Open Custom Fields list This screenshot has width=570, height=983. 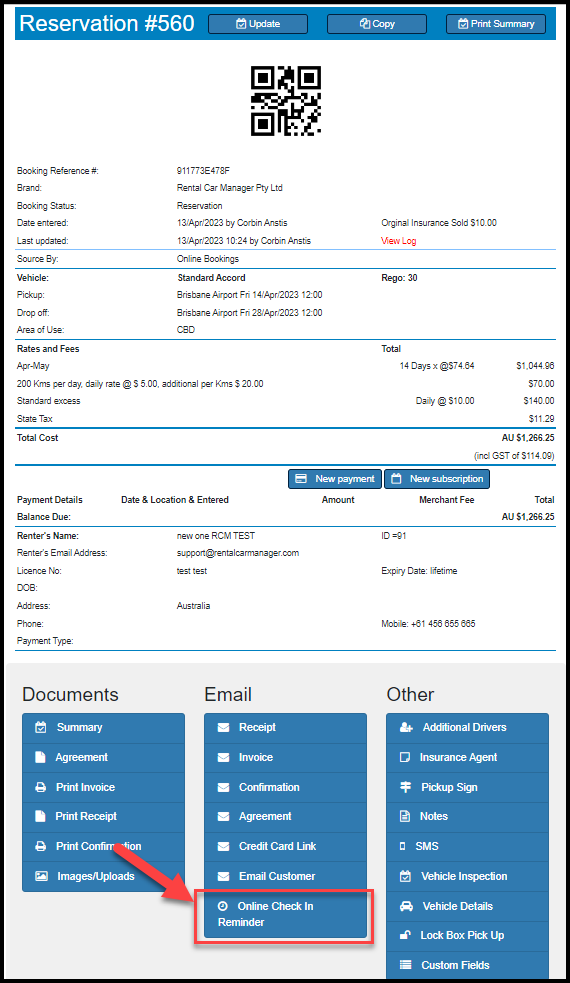coord(467,965)
